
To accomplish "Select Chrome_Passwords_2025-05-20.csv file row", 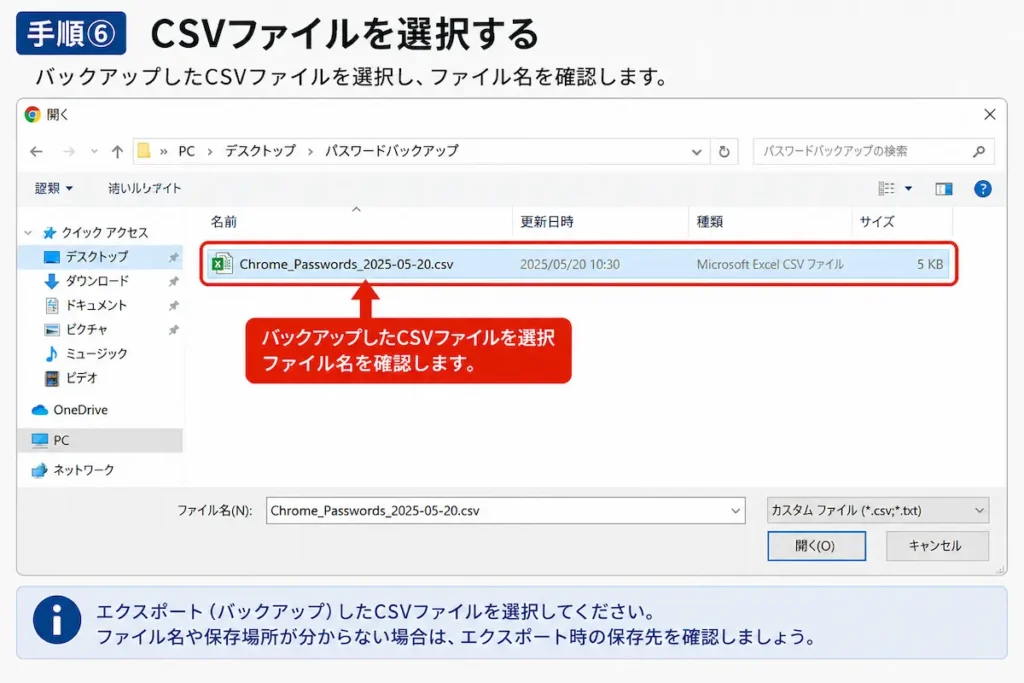I will [579, 264].
